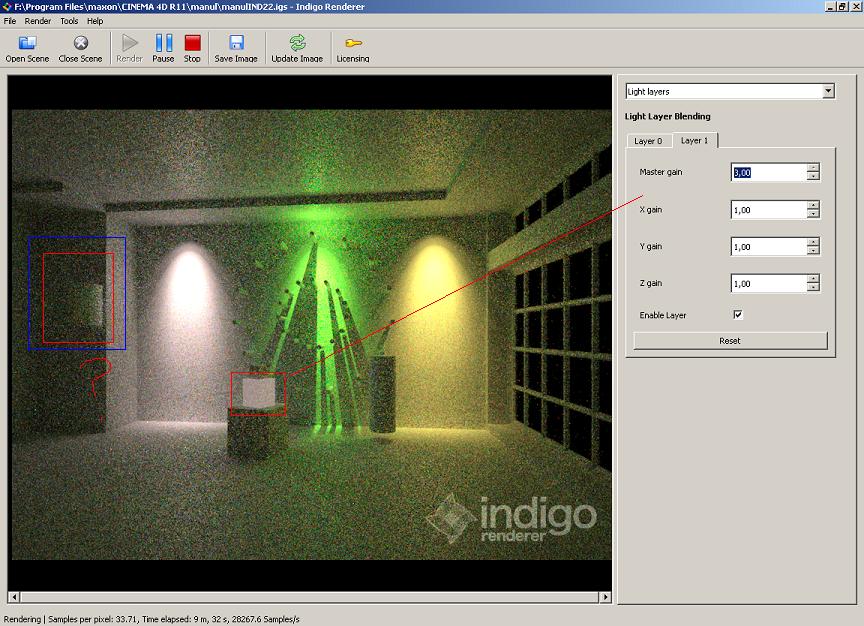Click the 'Time elapsed: 9 m, 32 s' status text

(184, 619)
